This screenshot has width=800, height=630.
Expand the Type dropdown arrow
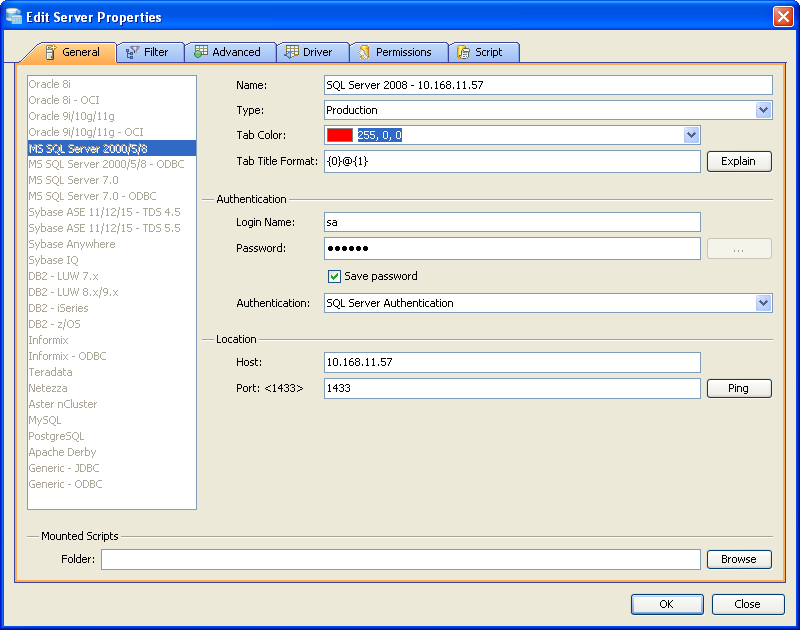click(x=763, y=110)
